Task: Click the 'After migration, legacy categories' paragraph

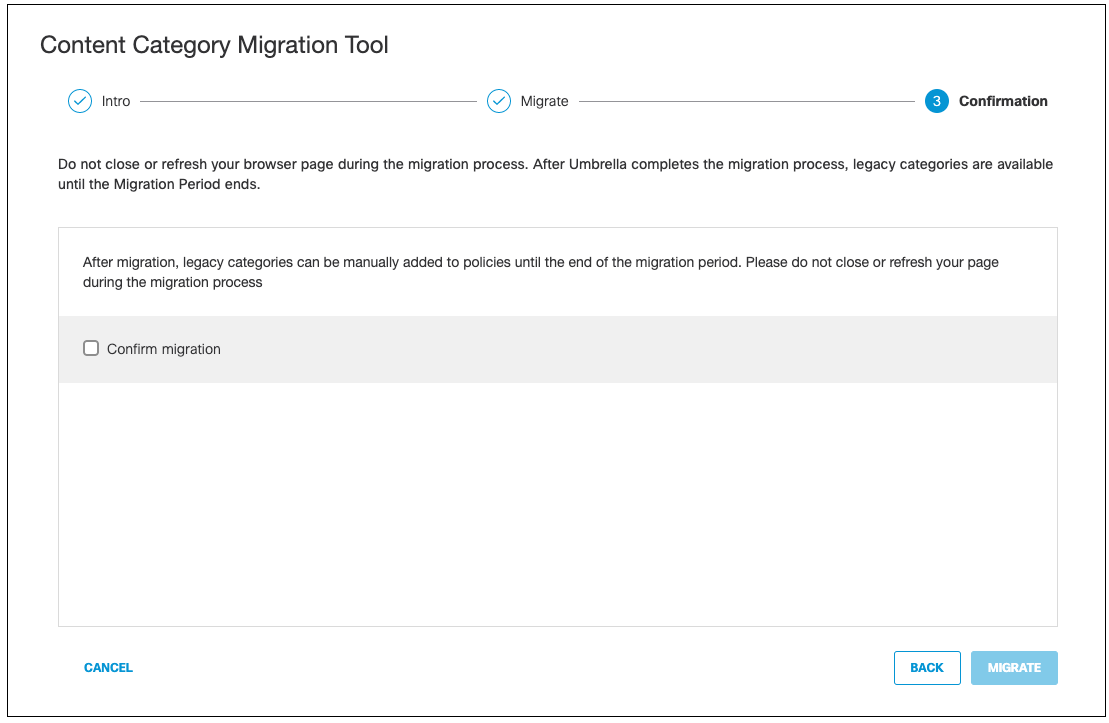Action: [540, 272]
